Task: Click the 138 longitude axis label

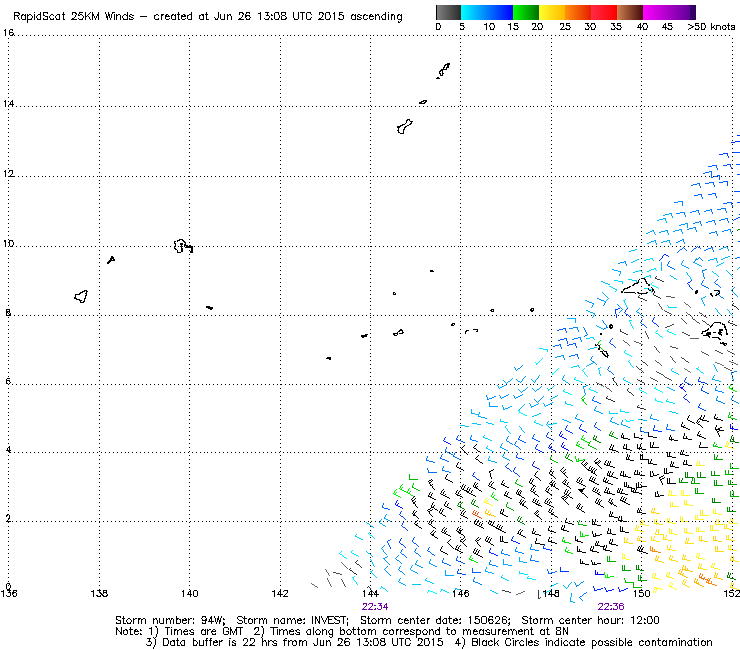Action: (99, 593)
